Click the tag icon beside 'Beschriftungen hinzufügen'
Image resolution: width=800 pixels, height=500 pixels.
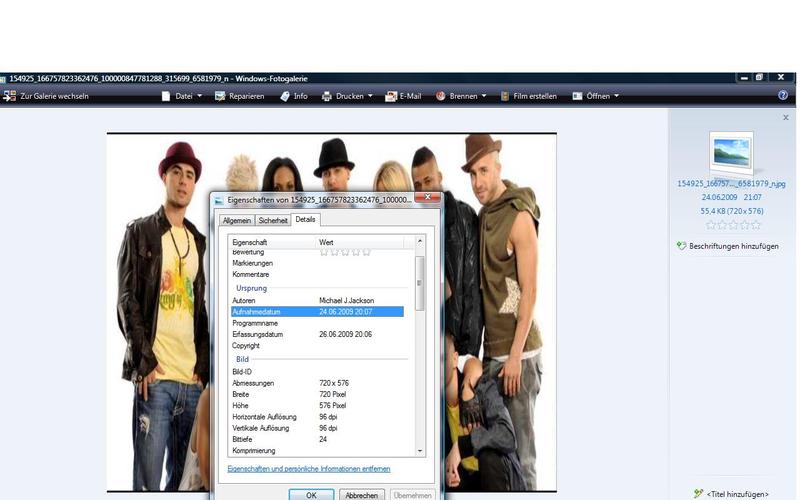coord(681,246)
